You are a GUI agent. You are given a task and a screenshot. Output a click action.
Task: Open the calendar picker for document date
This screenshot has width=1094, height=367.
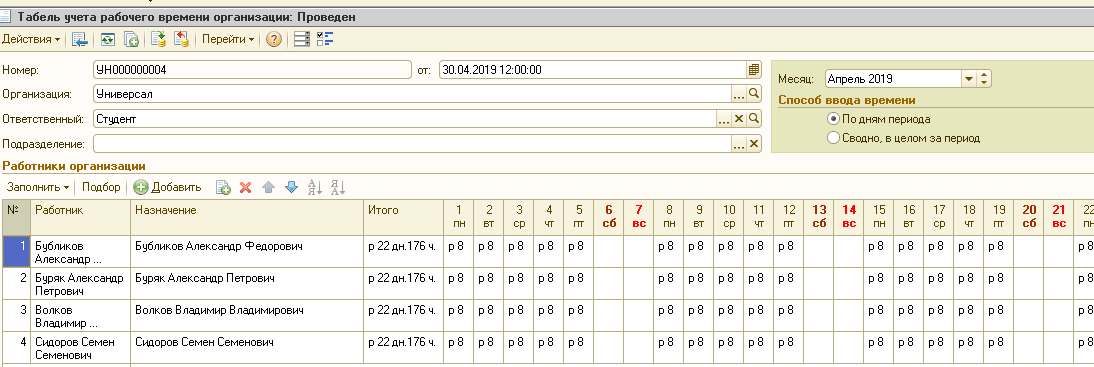click(x=754, y=70)
